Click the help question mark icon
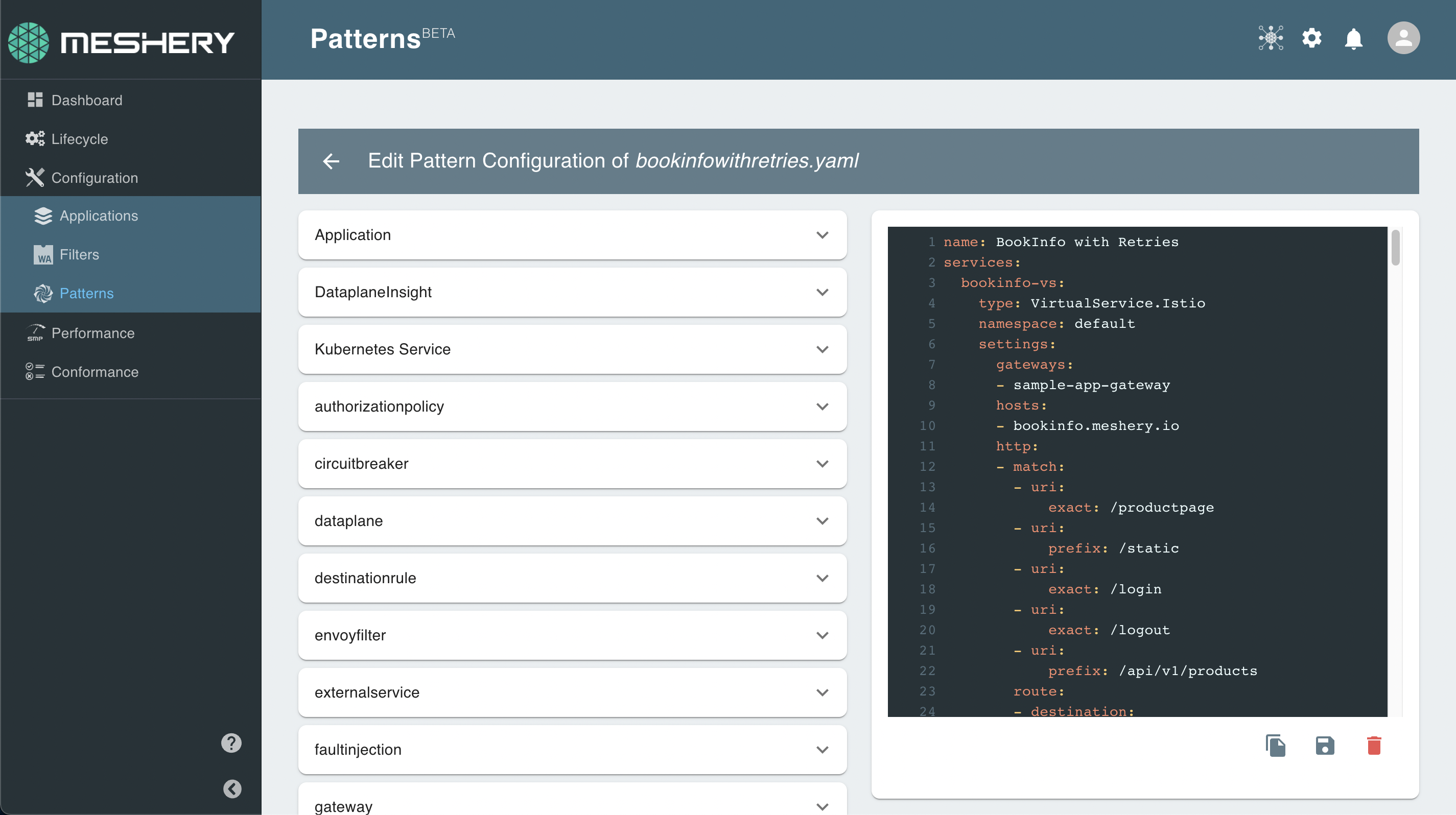The image size is (1456, 815). [x=231, y=742]
